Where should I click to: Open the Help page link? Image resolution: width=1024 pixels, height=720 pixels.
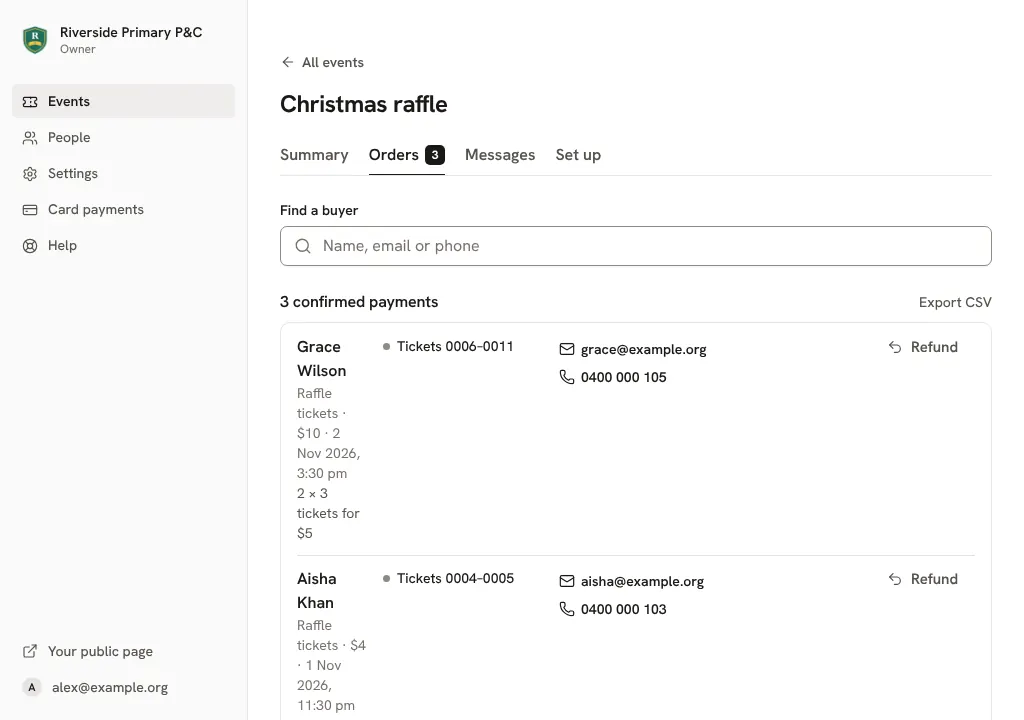coord(123,246)
